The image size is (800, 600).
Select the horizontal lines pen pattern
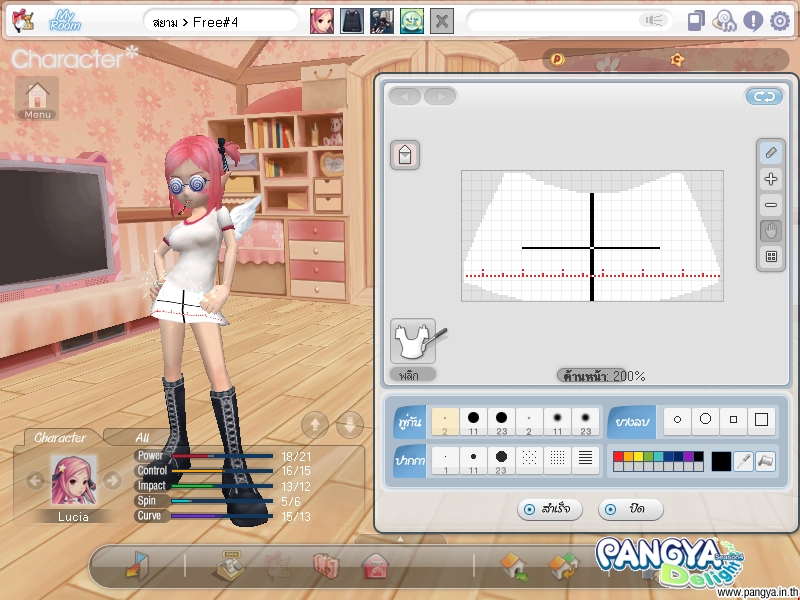click(x=585, y=461)
